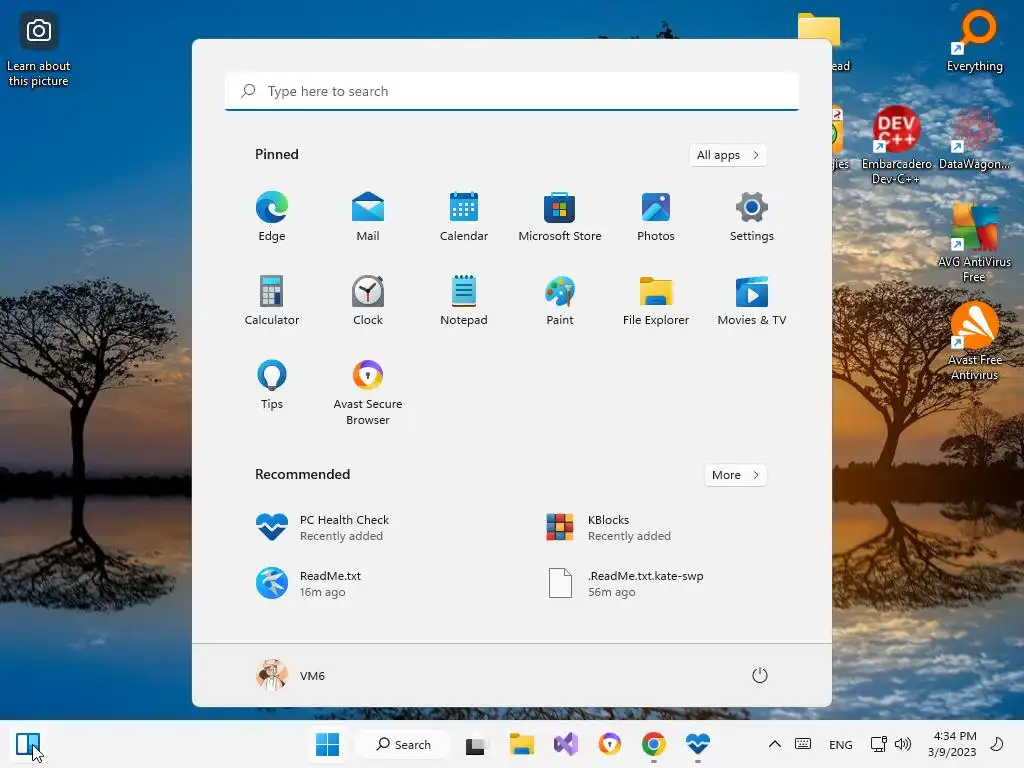Image resolution: width=1024 pixels, height=768 pixels.
Task: Open File Explorer in pinned apps
Action: pyautogui.click(x=656, y=300)
